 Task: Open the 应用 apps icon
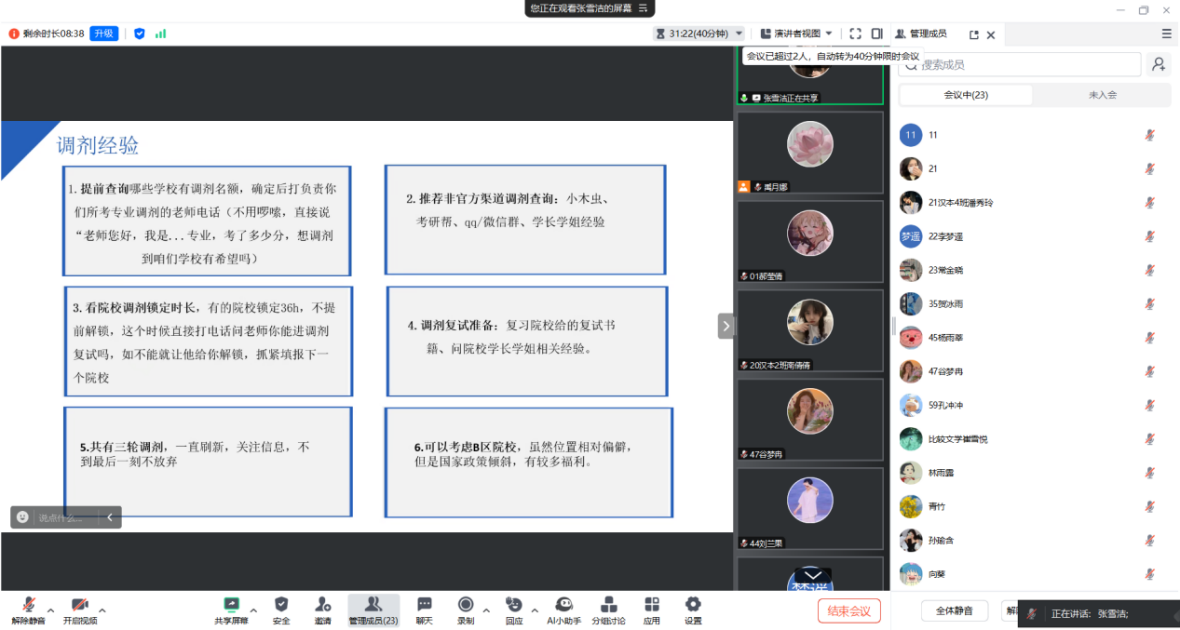(x=652, y=605)
